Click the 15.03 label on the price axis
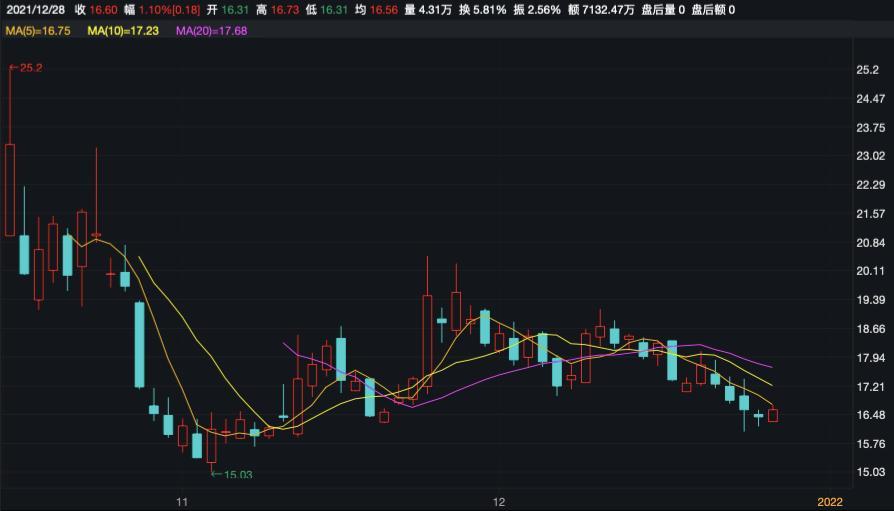The image size is (894, 511). [x=871, y=472]
